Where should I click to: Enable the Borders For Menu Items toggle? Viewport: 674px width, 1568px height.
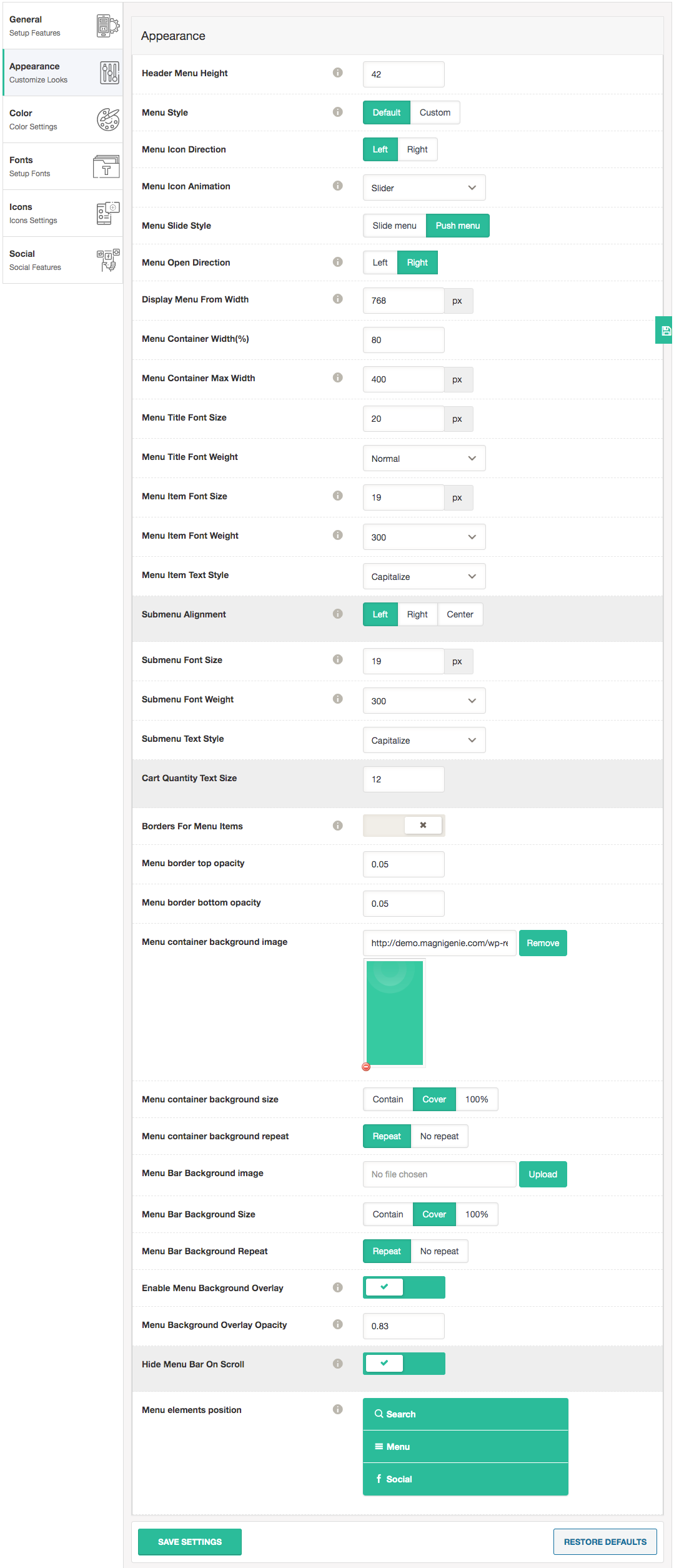(x=404, y=826)
